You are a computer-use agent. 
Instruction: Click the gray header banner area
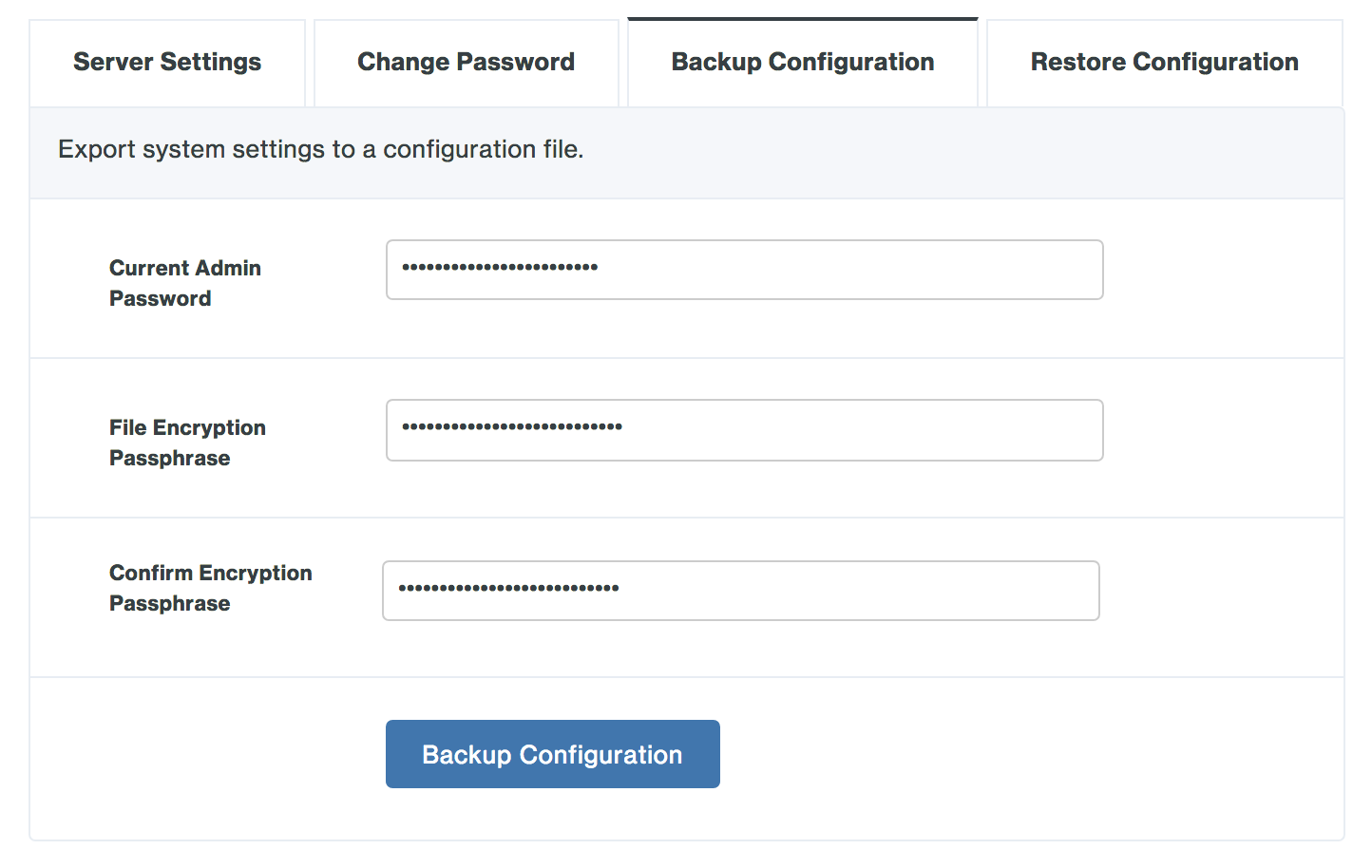coord(684,152)
